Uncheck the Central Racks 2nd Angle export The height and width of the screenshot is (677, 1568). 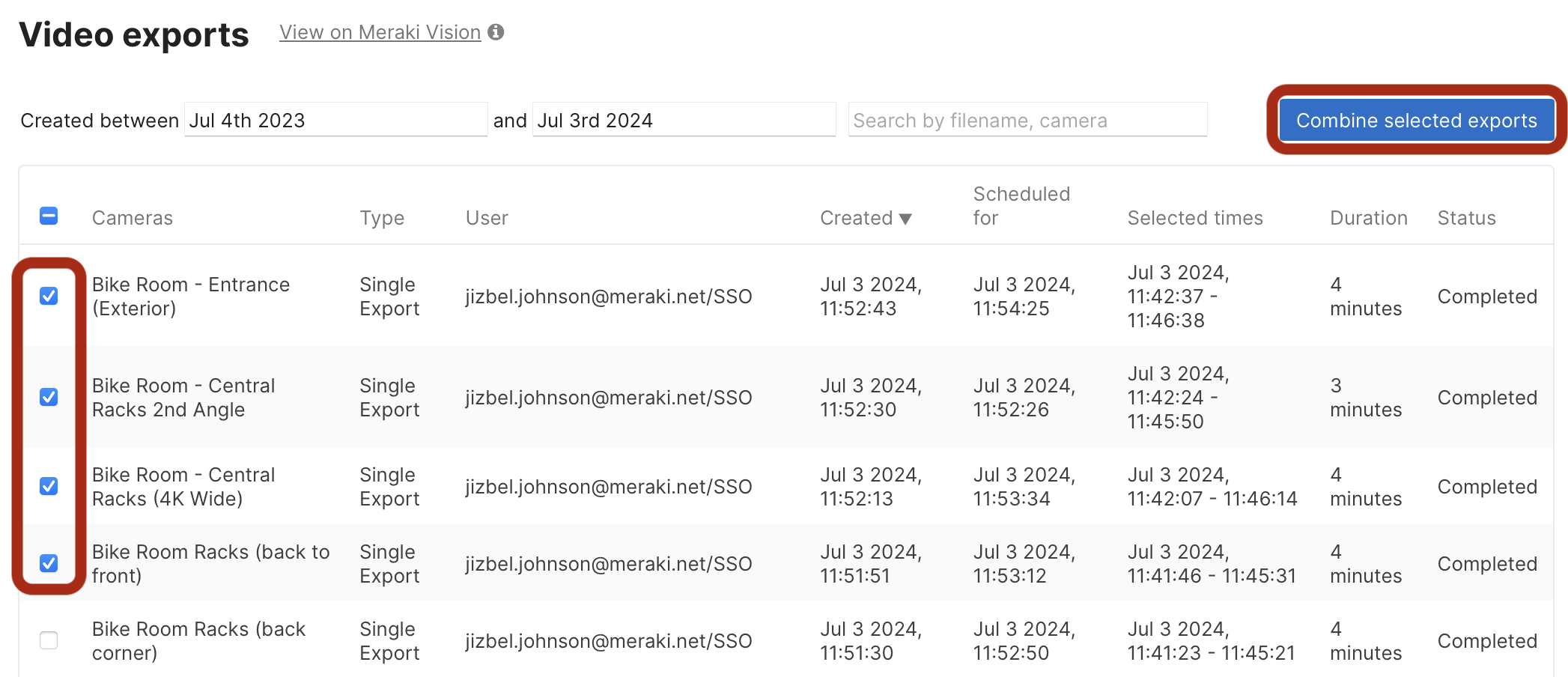(49, 397)
